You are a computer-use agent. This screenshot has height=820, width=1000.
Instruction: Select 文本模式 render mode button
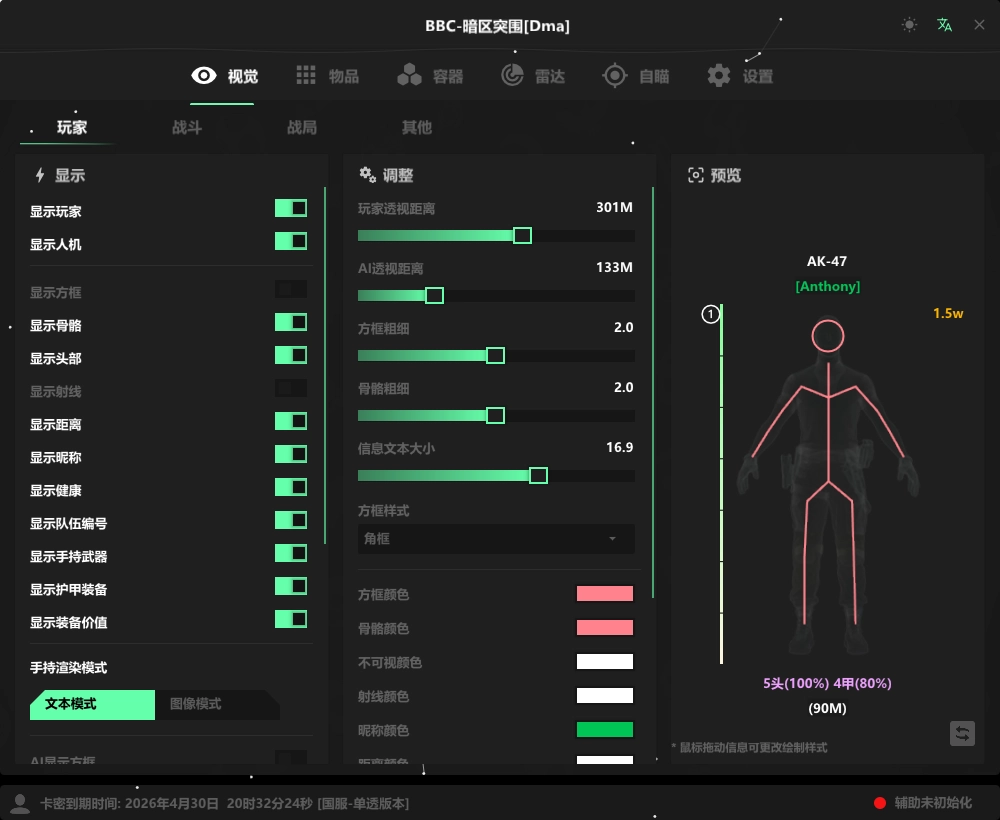[92, 704]
